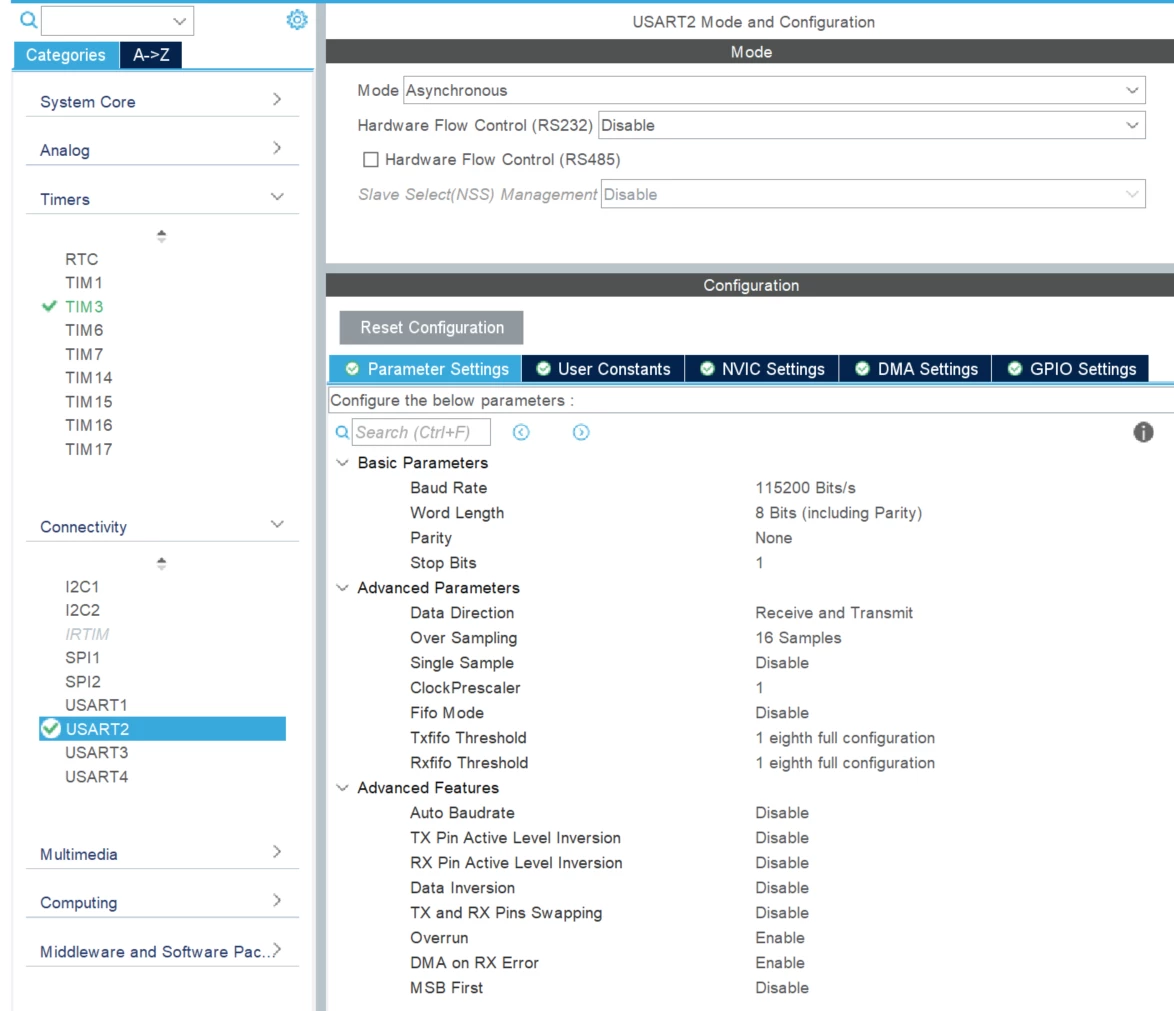Click the magnifier icon beside the category search box
Image resolution: width=1174 pixels, height=1011 pixels.
point(28,19)
